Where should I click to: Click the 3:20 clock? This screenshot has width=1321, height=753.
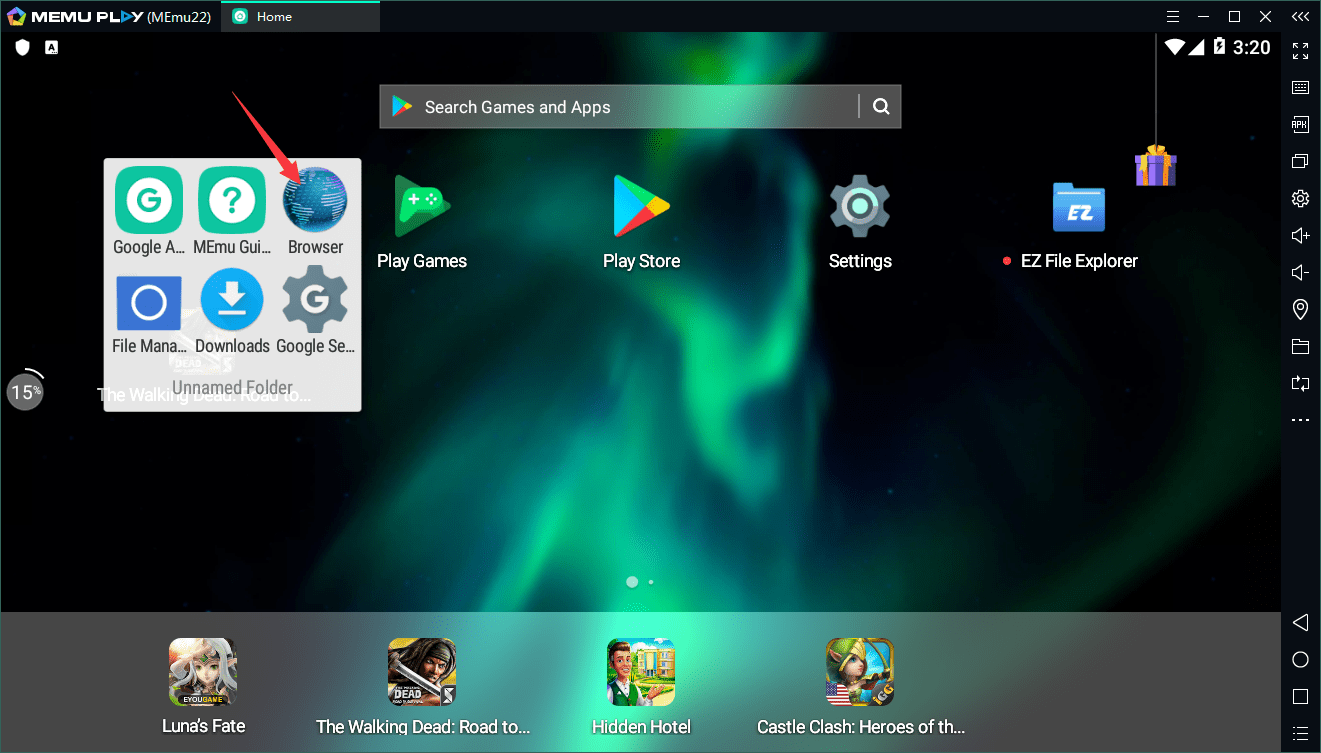[1252, 47]
